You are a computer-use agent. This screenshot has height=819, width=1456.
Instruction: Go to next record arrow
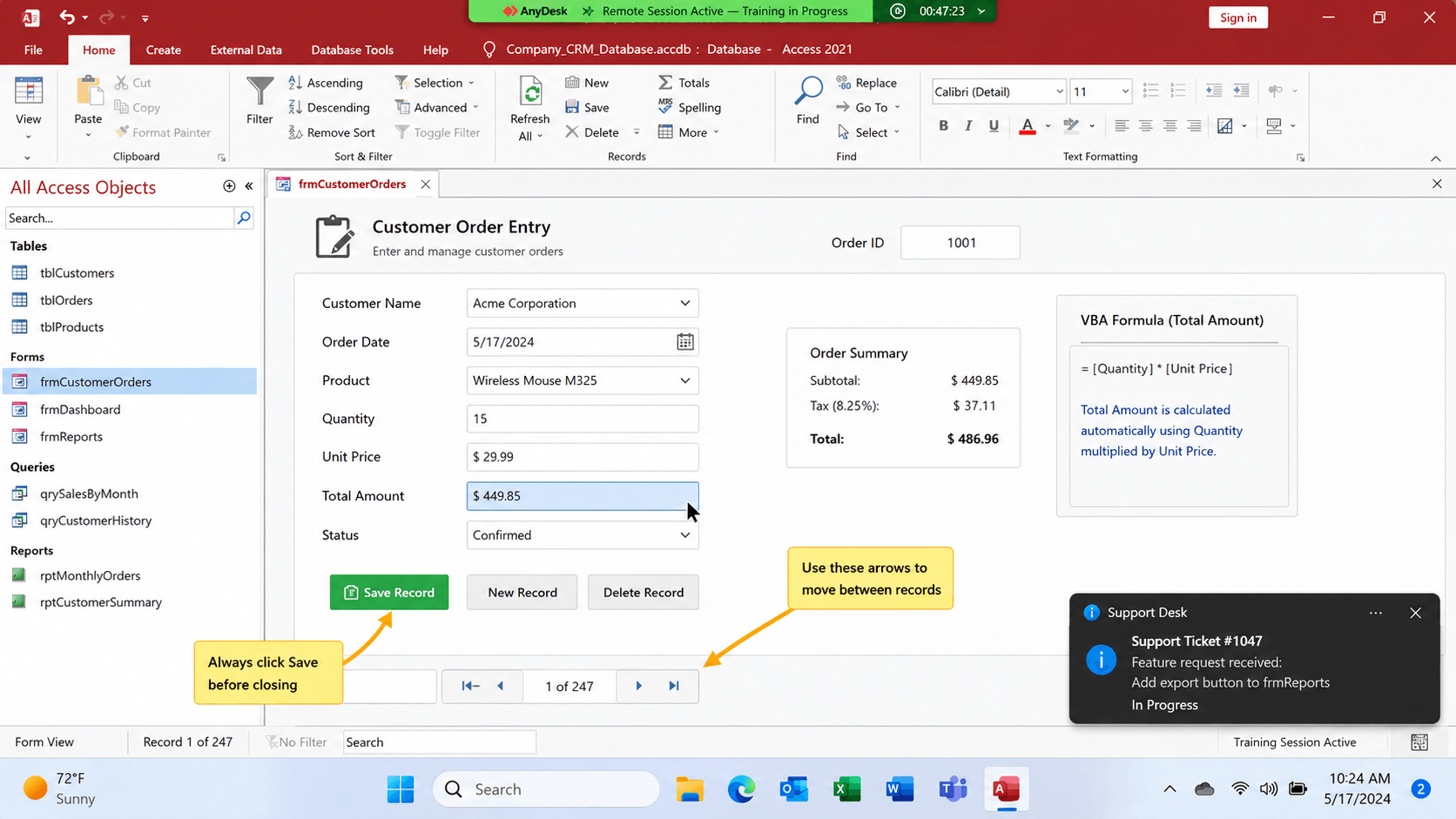tap(639, 686)
